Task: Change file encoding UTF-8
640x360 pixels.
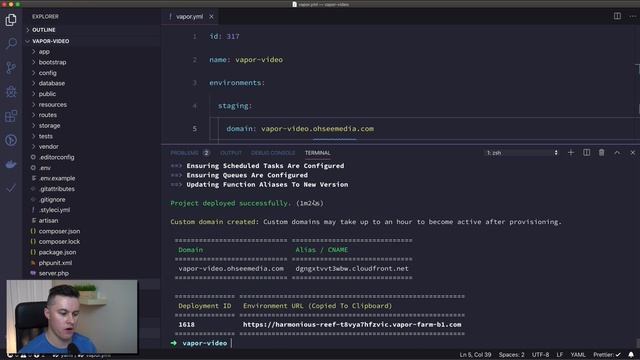Action: [540, 355]
